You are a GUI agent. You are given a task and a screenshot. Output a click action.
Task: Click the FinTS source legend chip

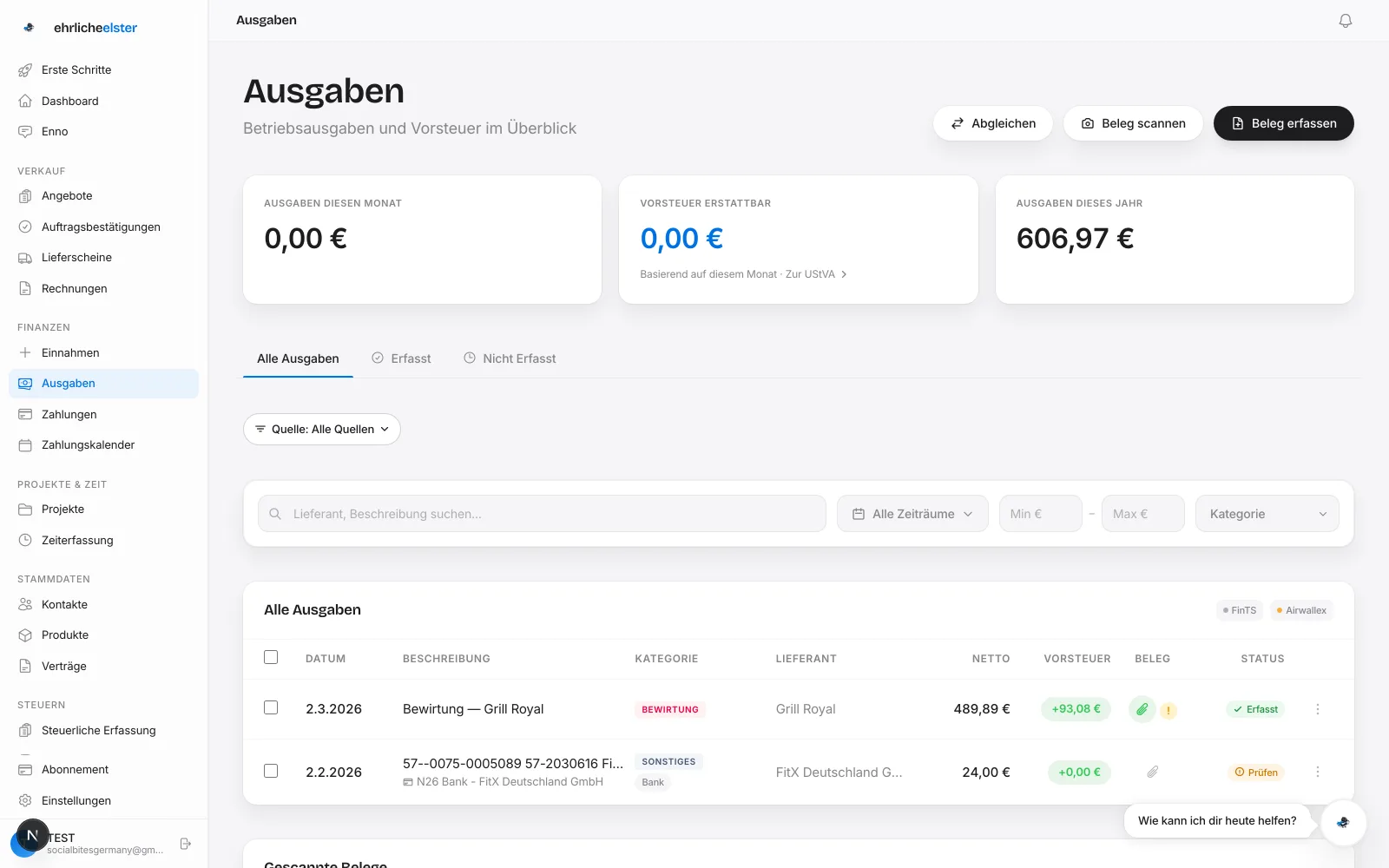click(x=1239, y=610)
